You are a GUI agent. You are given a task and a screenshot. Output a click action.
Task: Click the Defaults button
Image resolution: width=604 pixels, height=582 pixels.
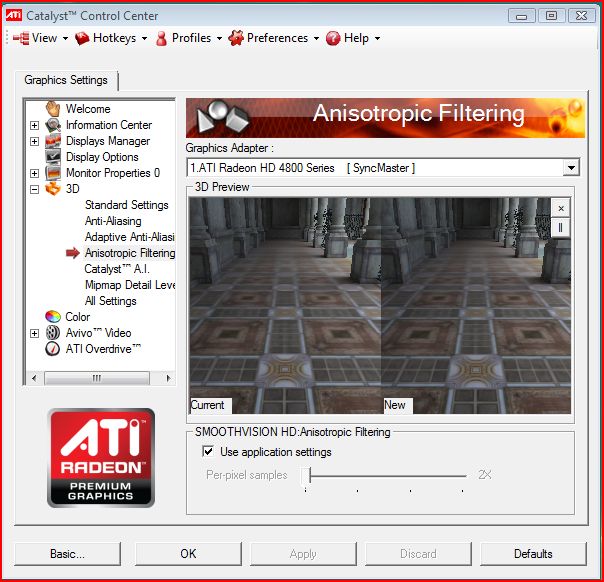coord(534,554)
